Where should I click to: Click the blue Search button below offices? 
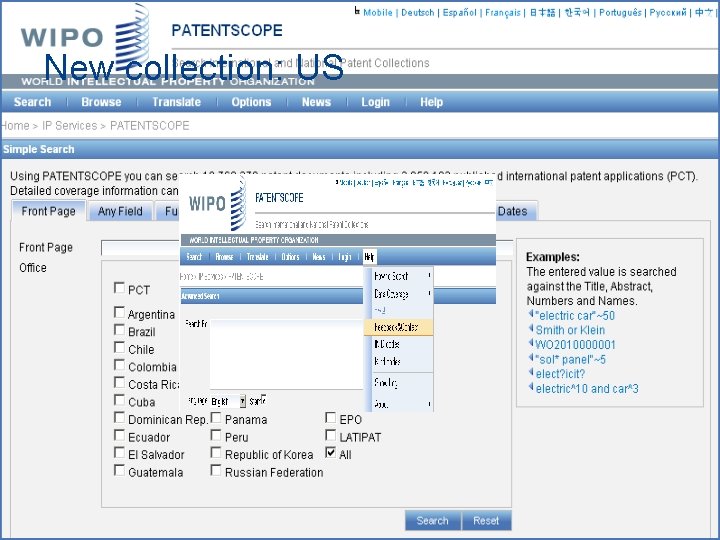[x=433, y=521]
